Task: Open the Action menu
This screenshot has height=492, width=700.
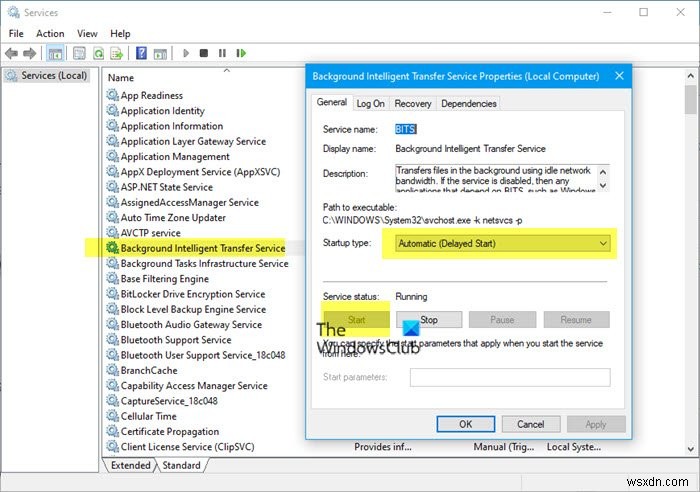Action: click(x=50, y=33)
